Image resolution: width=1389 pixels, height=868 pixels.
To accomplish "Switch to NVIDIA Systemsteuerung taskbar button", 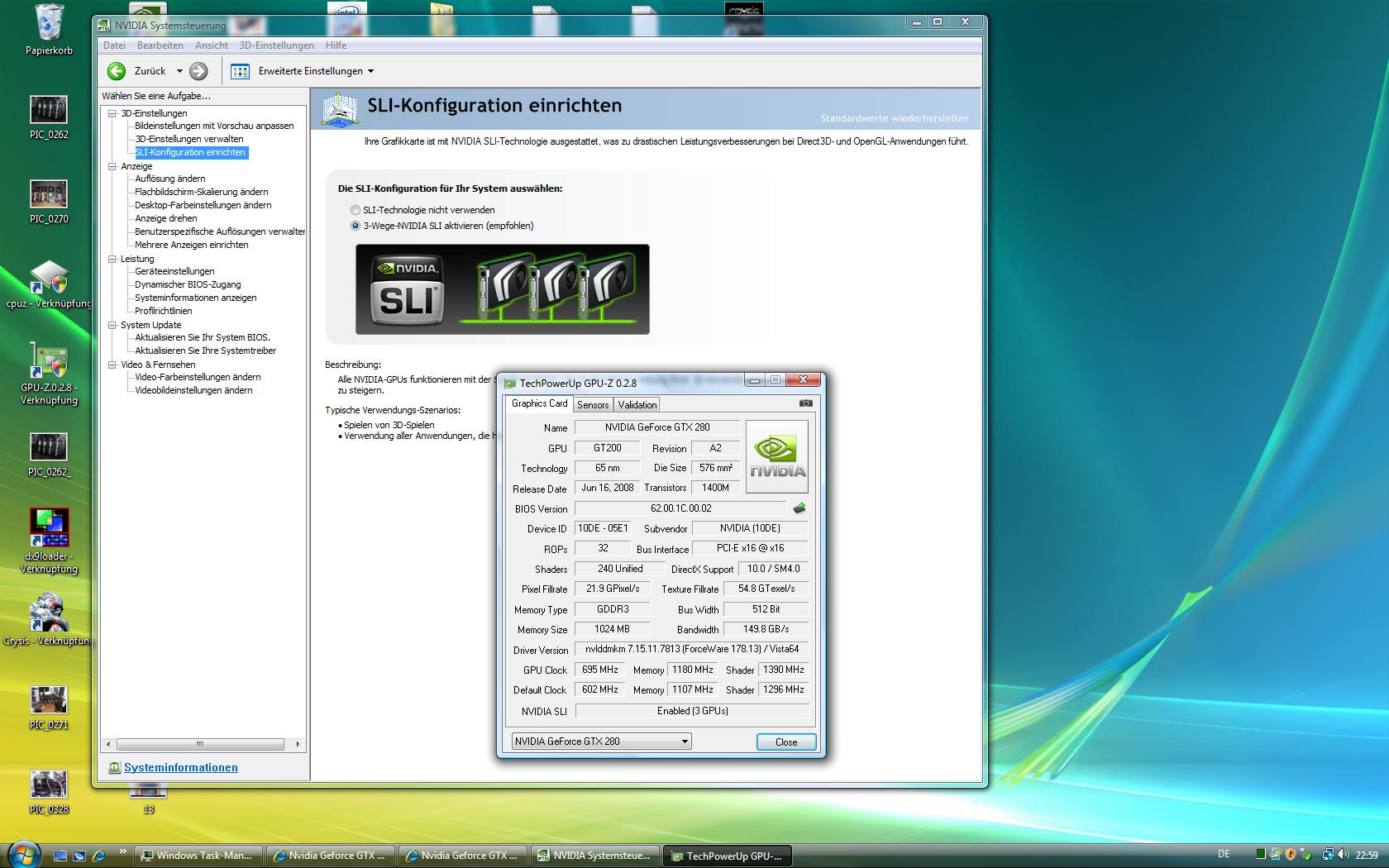I will [x=596, y=856].
